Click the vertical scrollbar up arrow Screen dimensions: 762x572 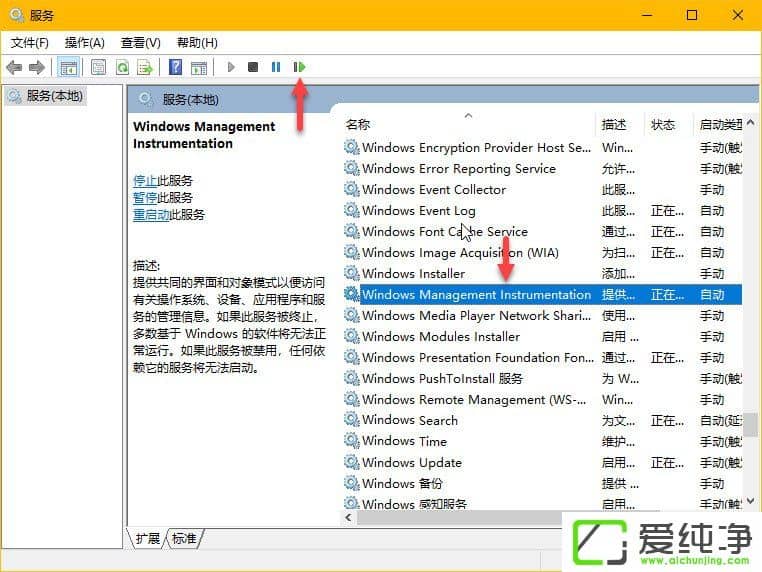tap(750, 122)
